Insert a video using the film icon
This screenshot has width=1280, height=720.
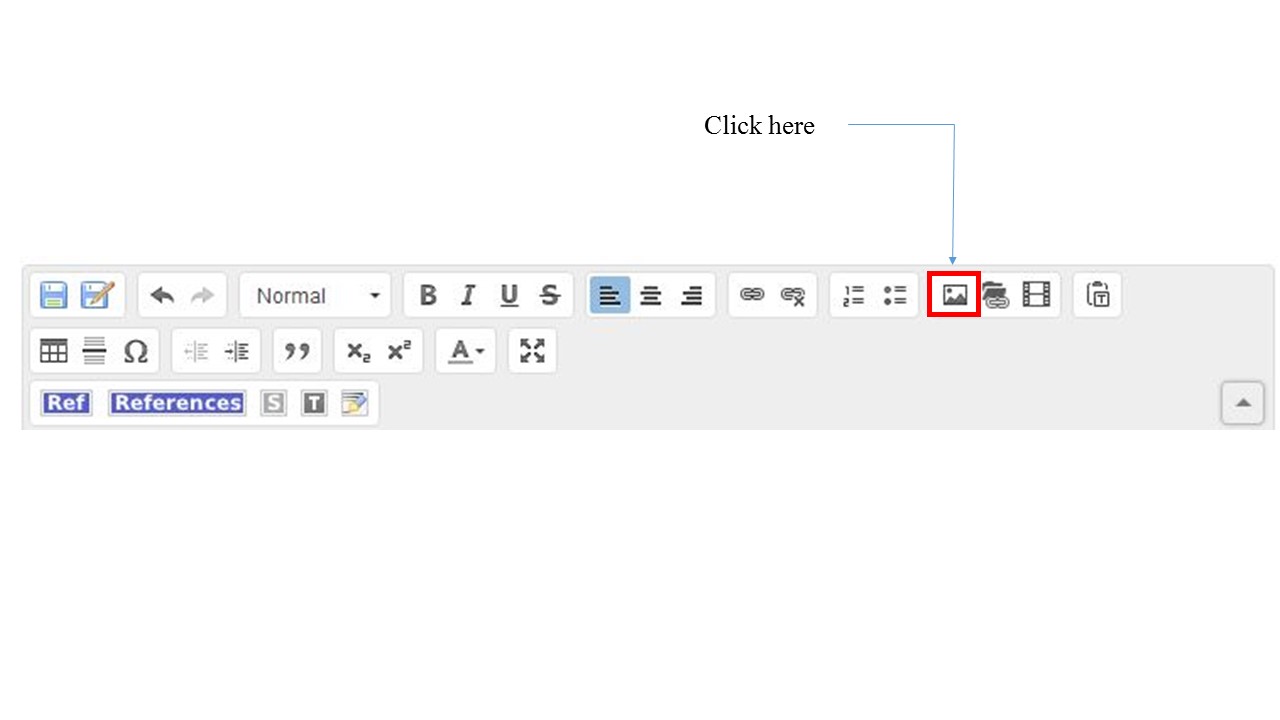coord(1037,295)
